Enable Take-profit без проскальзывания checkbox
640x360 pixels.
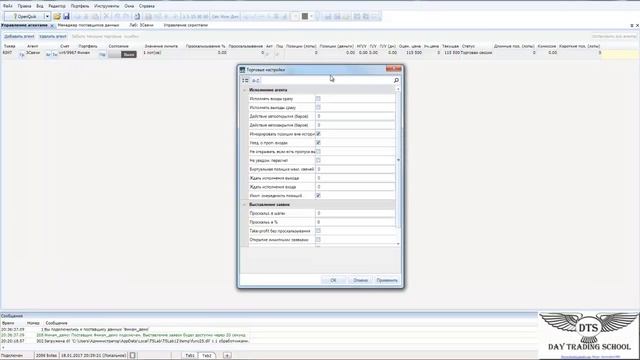318,231
